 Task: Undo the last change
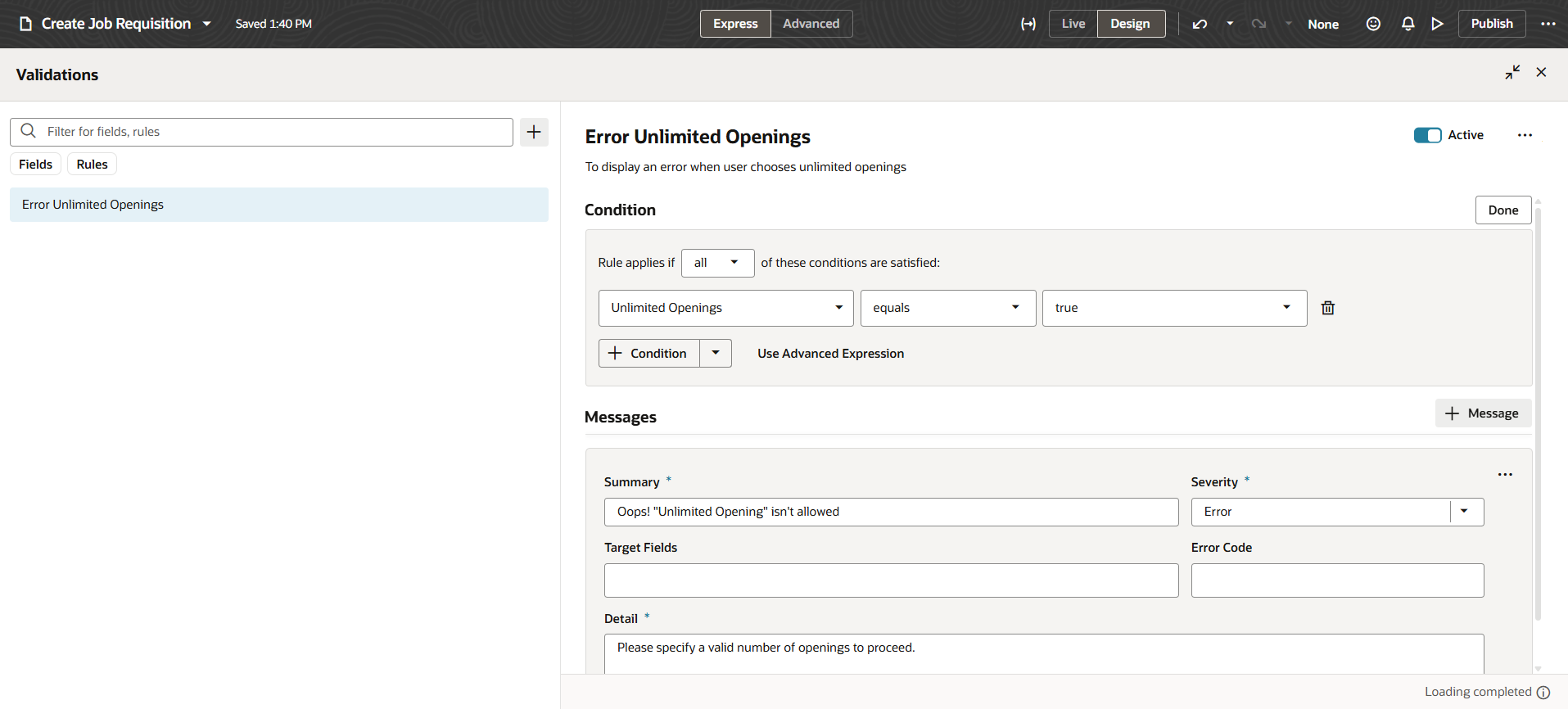1200,24
